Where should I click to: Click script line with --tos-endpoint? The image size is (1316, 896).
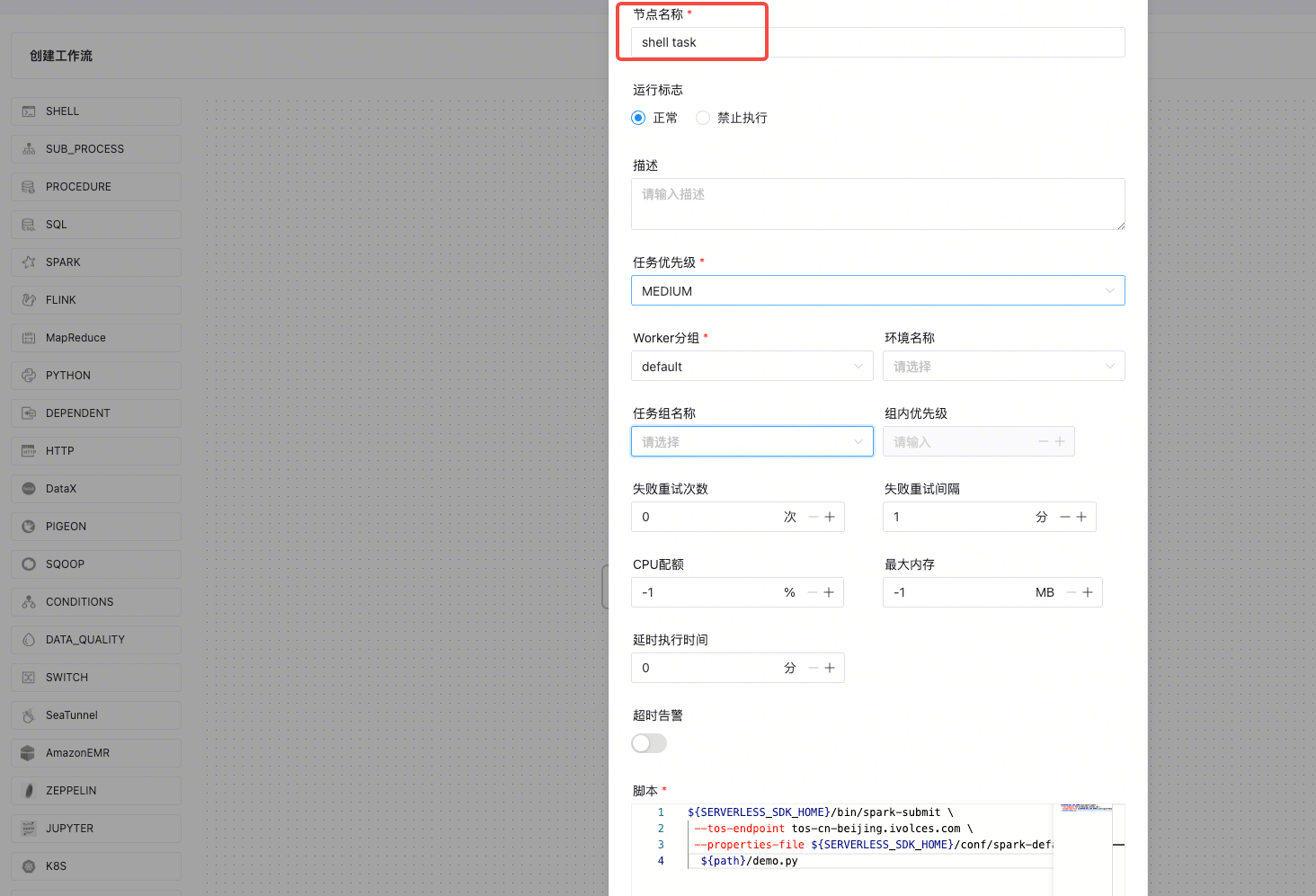(833, 829)
